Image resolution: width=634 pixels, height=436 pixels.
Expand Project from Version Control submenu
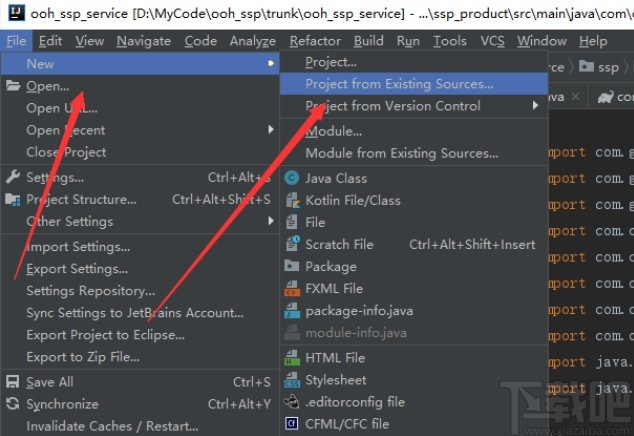click(x=536, y=106)
